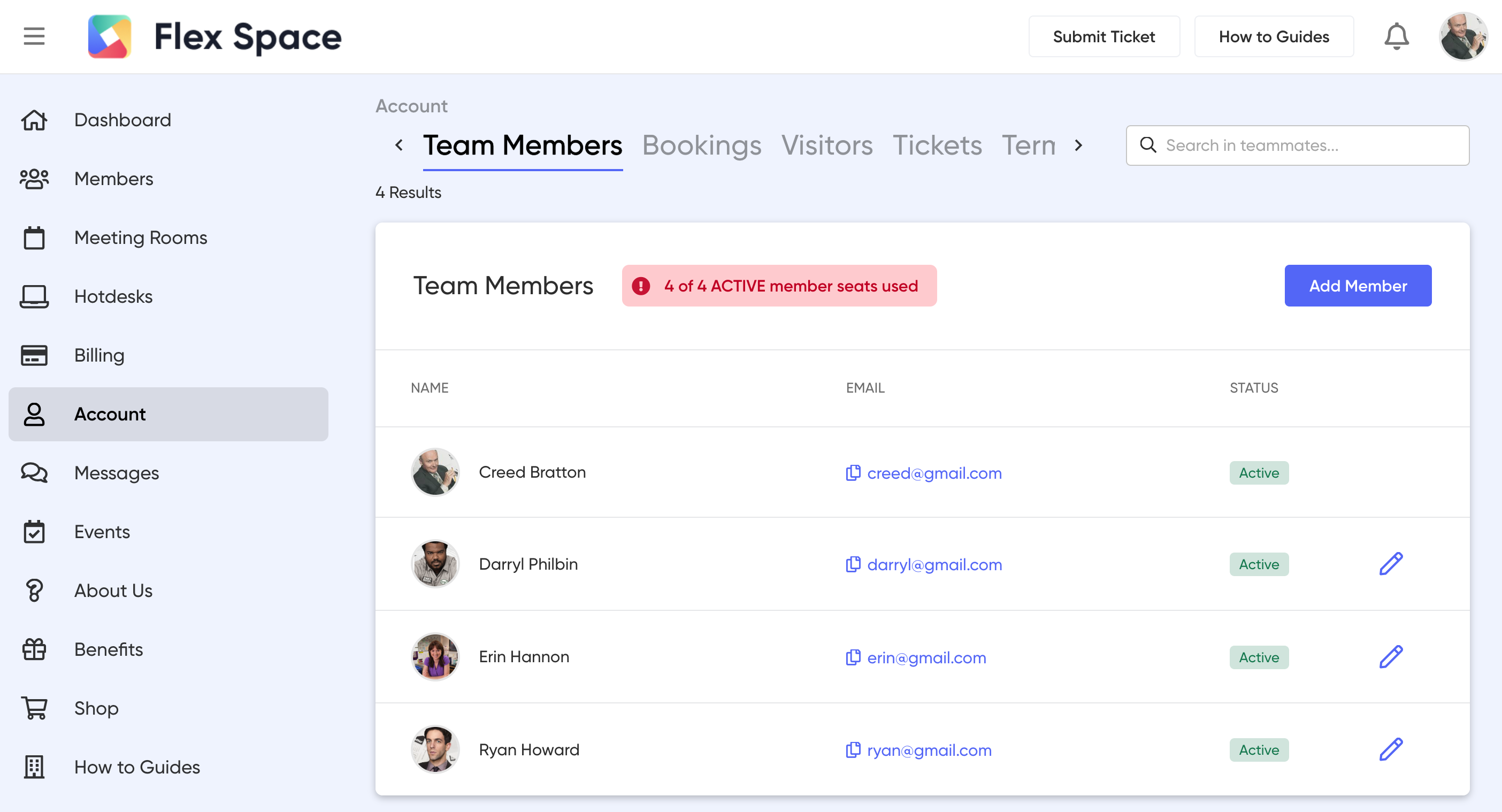Click the Dashboard home icon

coord(34,120)
